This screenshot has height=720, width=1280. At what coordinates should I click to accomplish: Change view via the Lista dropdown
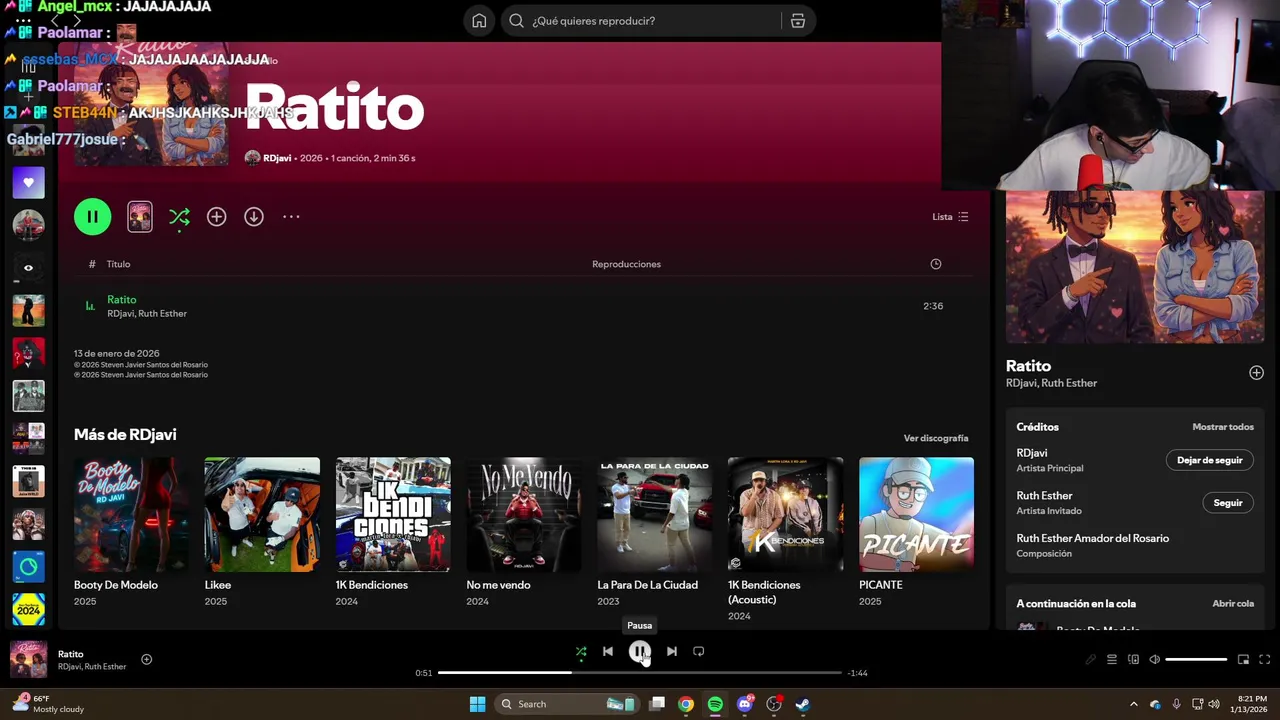point(950,217)
